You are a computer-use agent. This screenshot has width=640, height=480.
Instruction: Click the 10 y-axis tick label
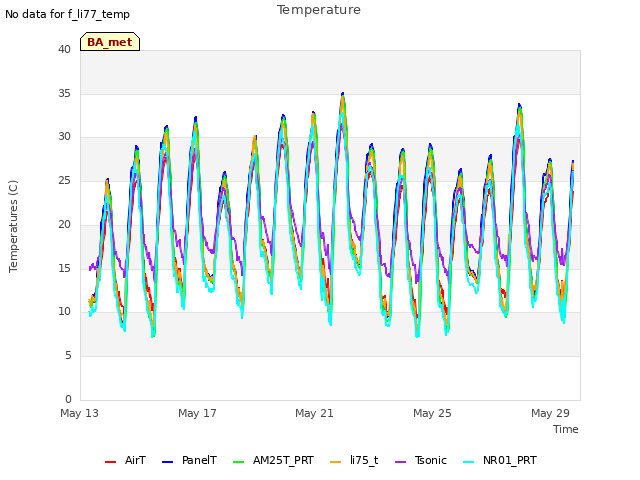click(x=64, y=311)
